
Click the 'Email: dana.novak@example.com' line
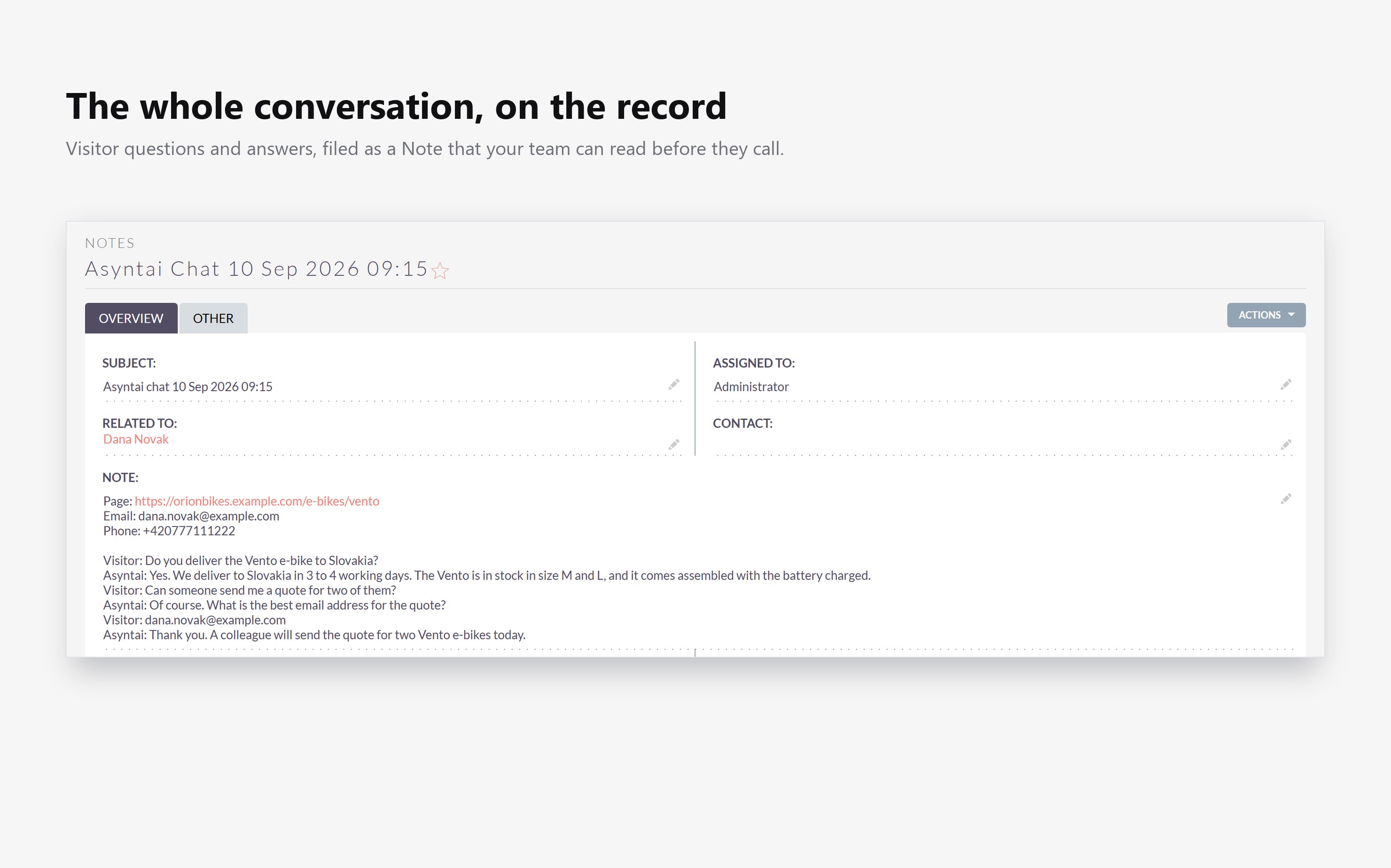(191, 516)
